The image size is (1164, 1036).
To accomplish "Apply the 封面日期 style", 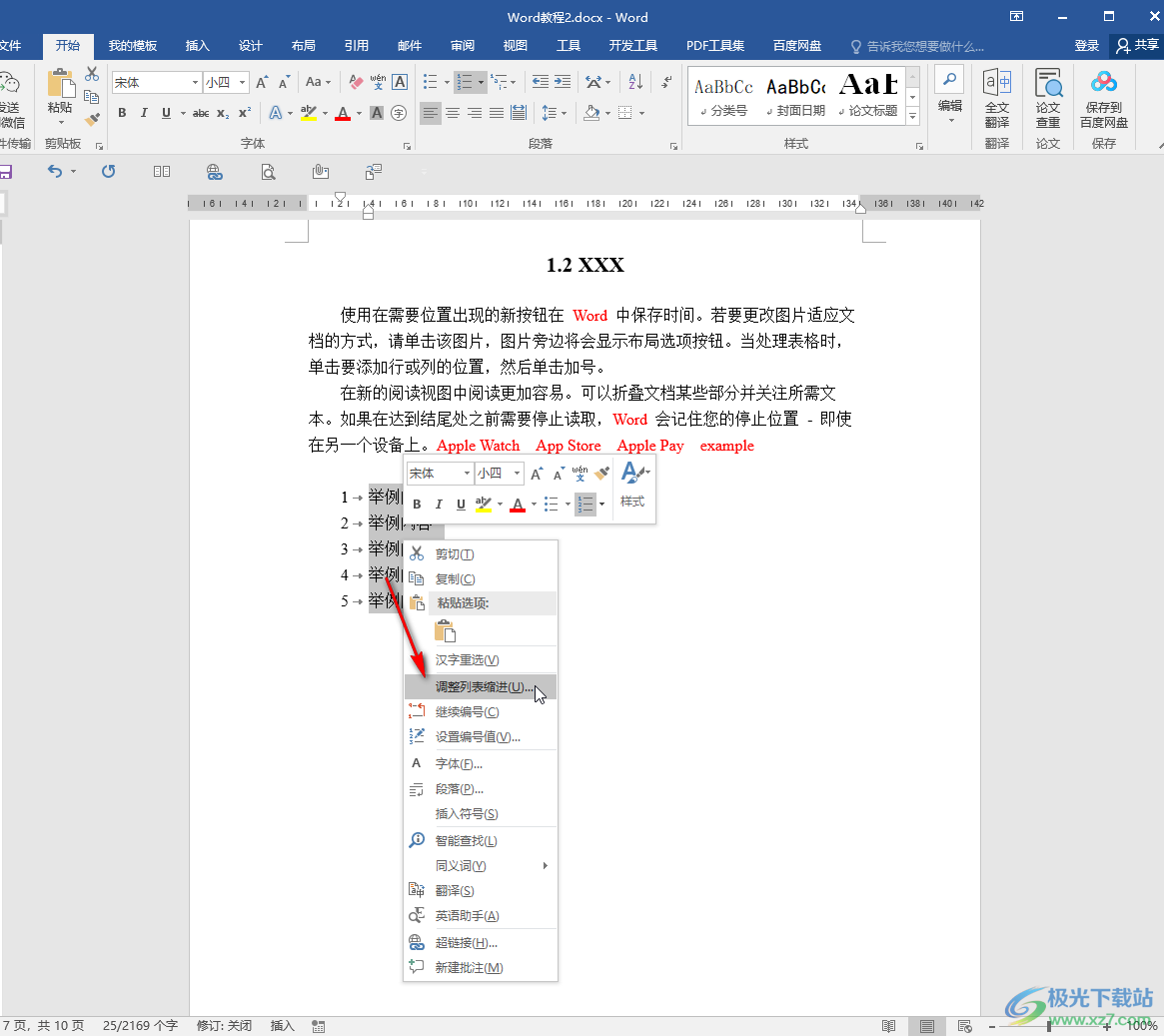I will 795,97.
